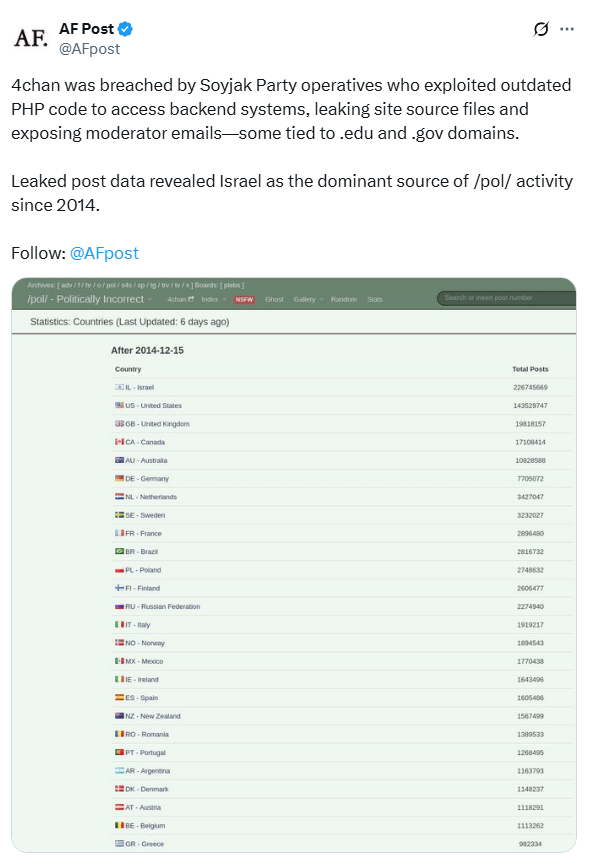Focus the search post number field
The width and height of the screenshot is (590, 856).
(x=506, y=298)
